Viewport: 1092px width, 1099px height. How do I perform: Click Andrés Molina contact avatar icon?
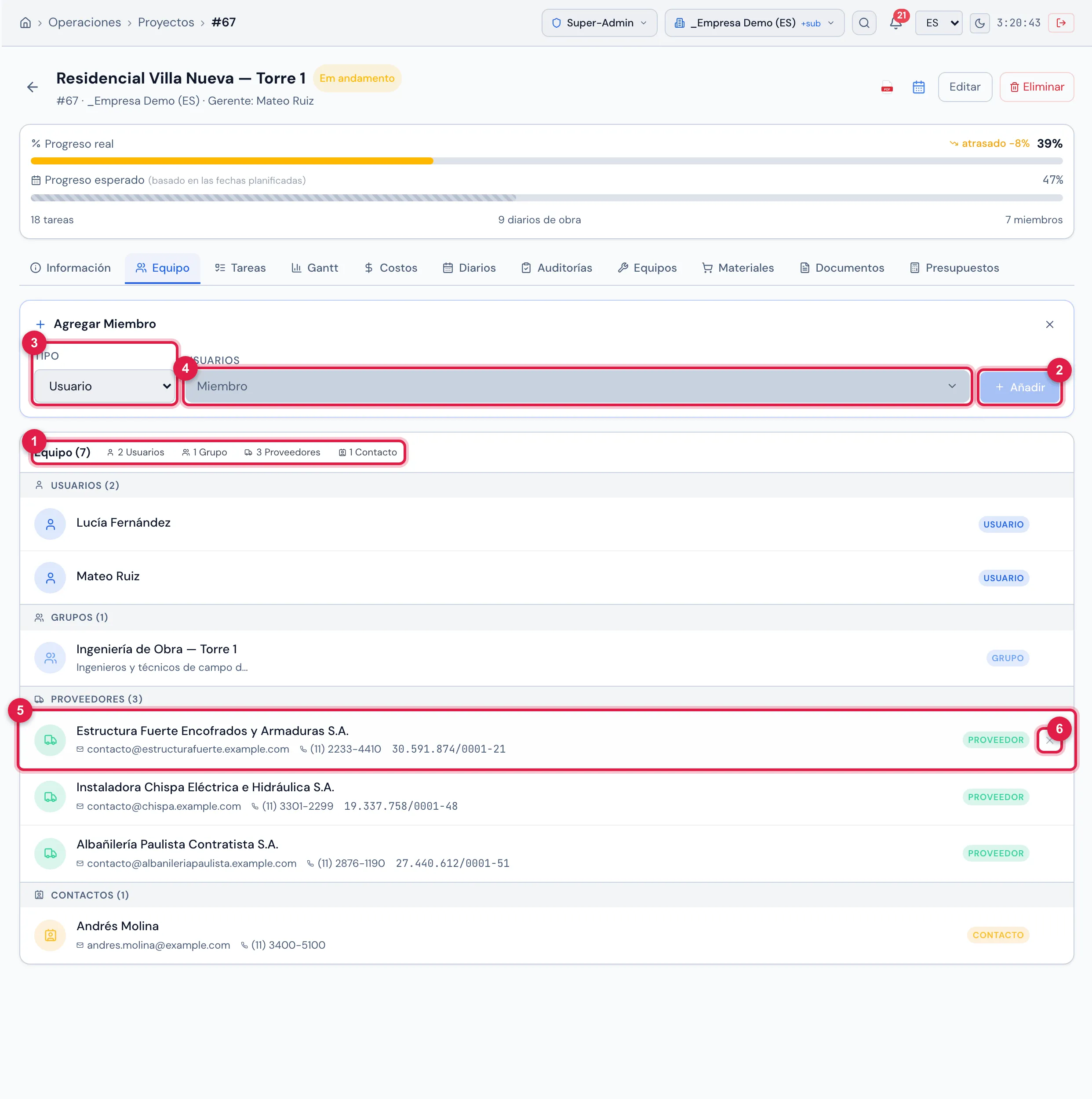[50, 935]
